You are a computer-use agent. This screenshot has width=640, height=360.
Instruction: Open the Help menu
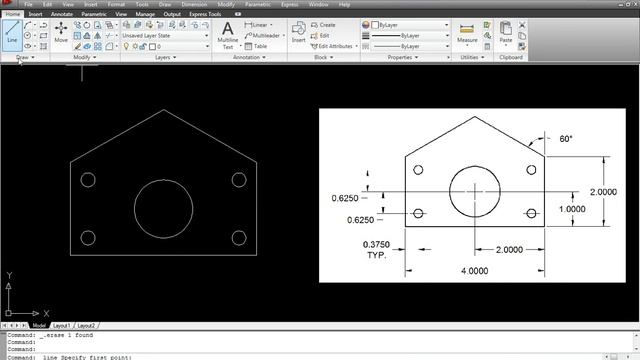(x=344, y=4)
